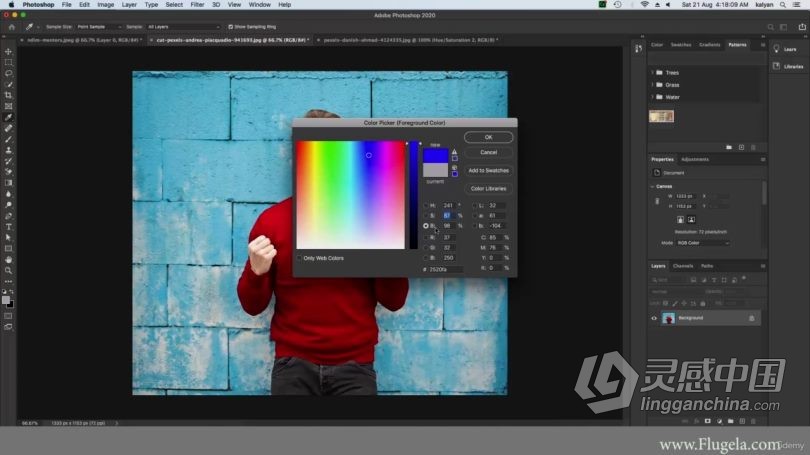Switch to the Gradients tab
Viewport: 810px width, 455px height.
(x=709, y=45)
